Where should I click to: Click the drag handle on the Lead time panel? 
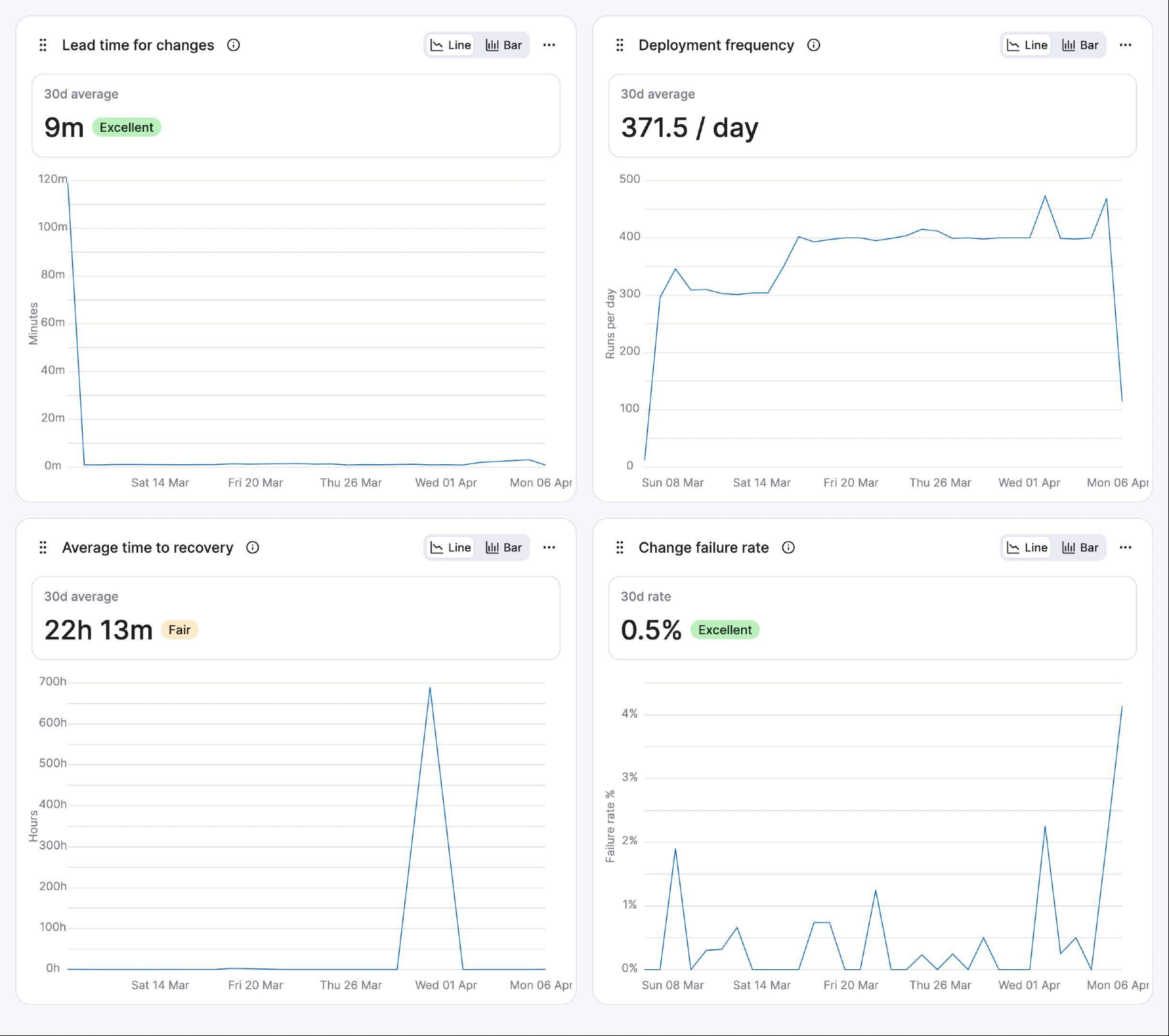pyautogui.click(x=43, y=45)
